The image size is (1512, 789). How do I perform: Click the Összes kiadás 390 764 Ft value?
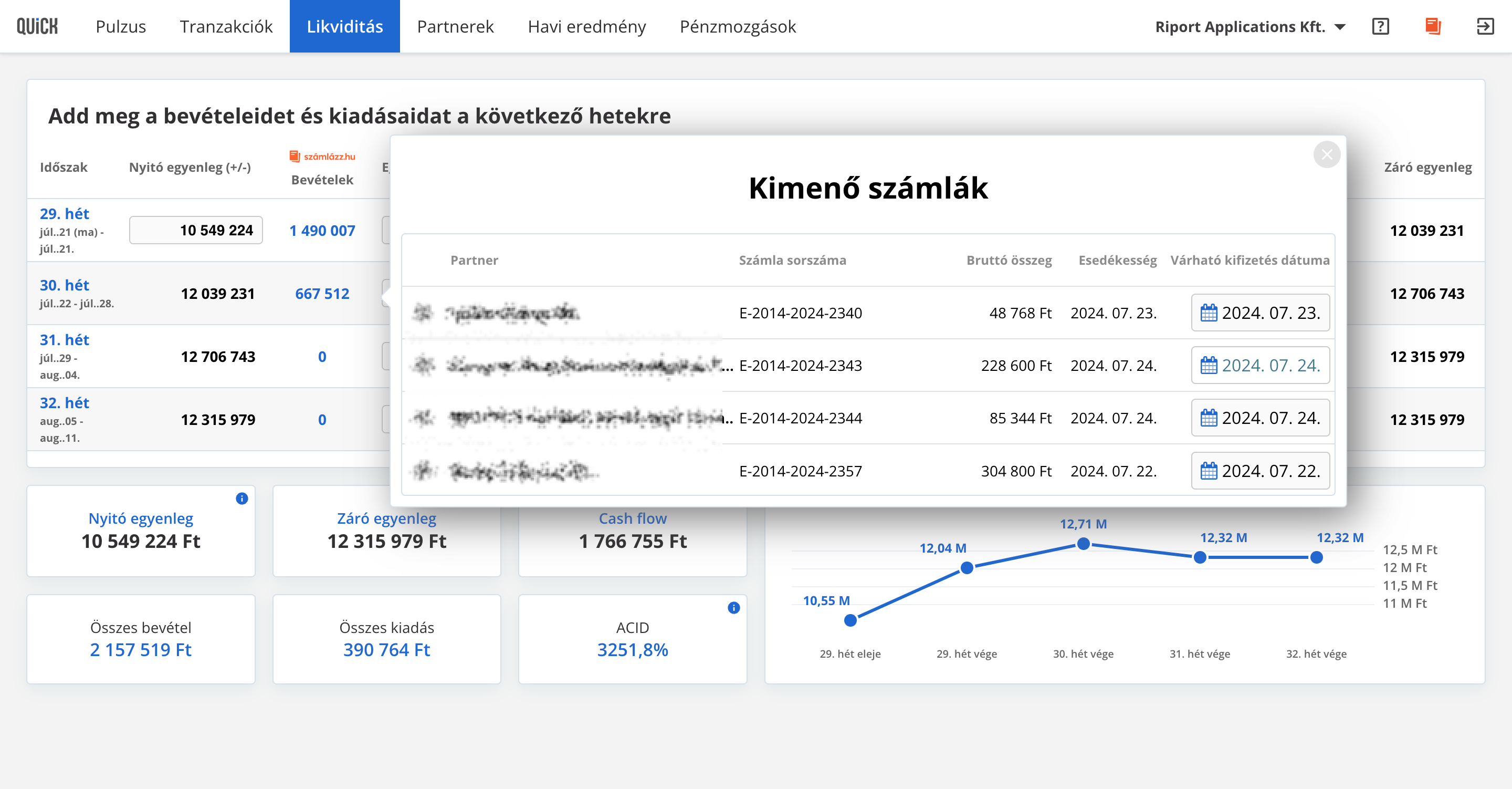point(387,650)
